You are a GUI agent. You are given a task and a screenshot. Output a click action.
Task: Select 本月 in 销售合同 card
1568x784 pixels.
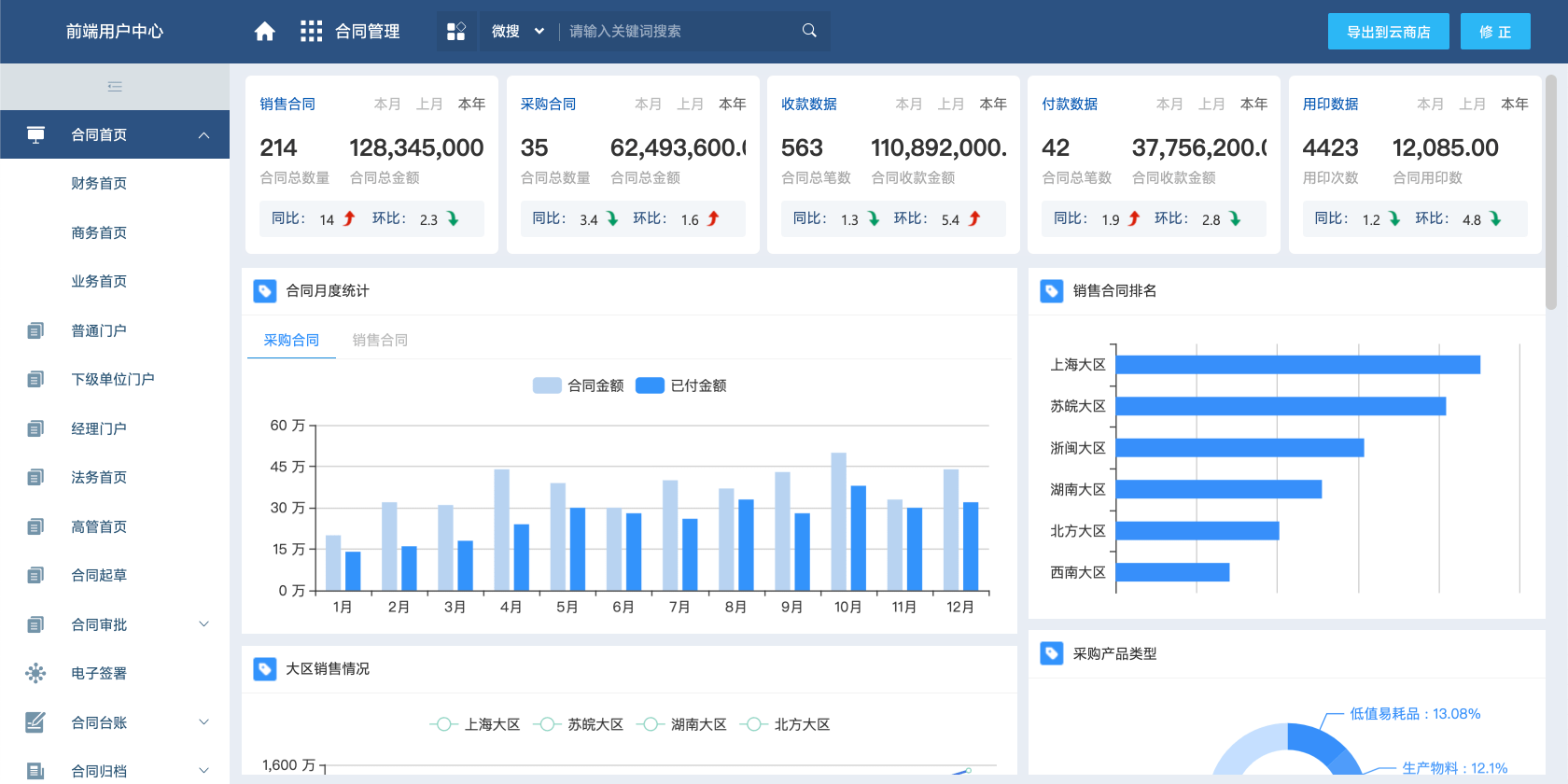click(x=387, y=105)
